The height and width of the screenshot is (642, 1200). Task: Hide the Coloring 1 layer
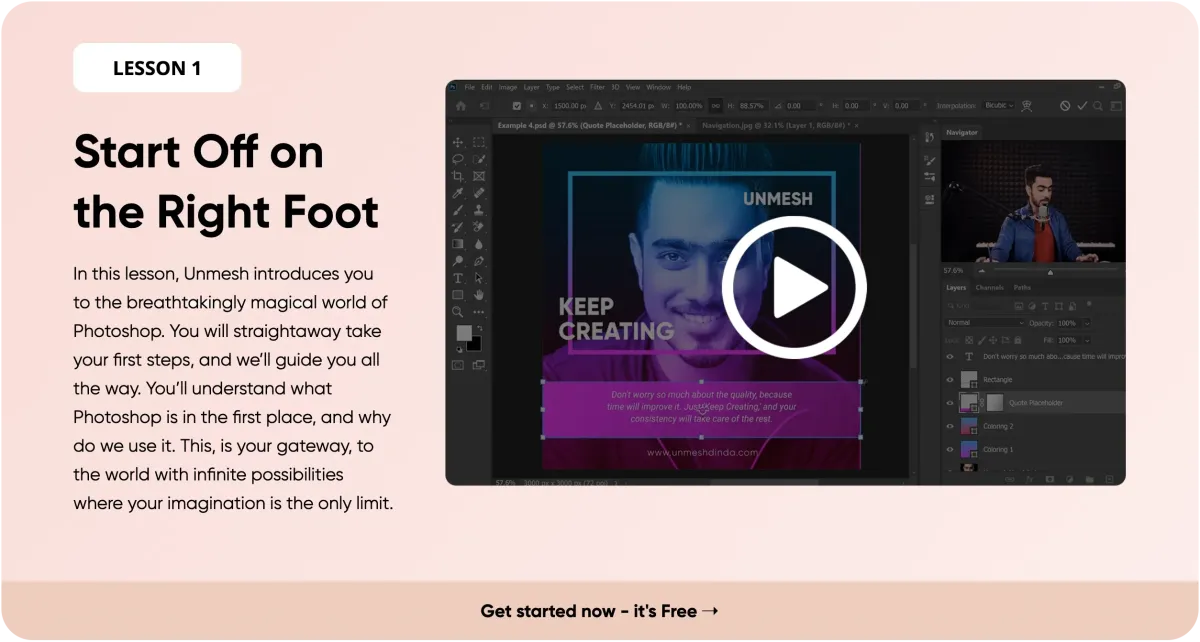click(950, 449)
